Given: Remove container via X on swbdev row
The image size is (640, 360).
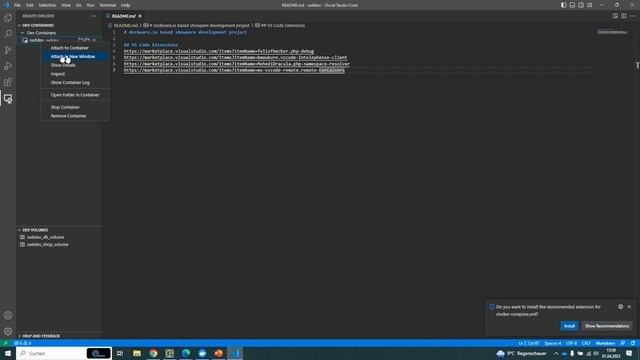Looking at the screenshot, I should pyautogui.click(x=94, y=40).
